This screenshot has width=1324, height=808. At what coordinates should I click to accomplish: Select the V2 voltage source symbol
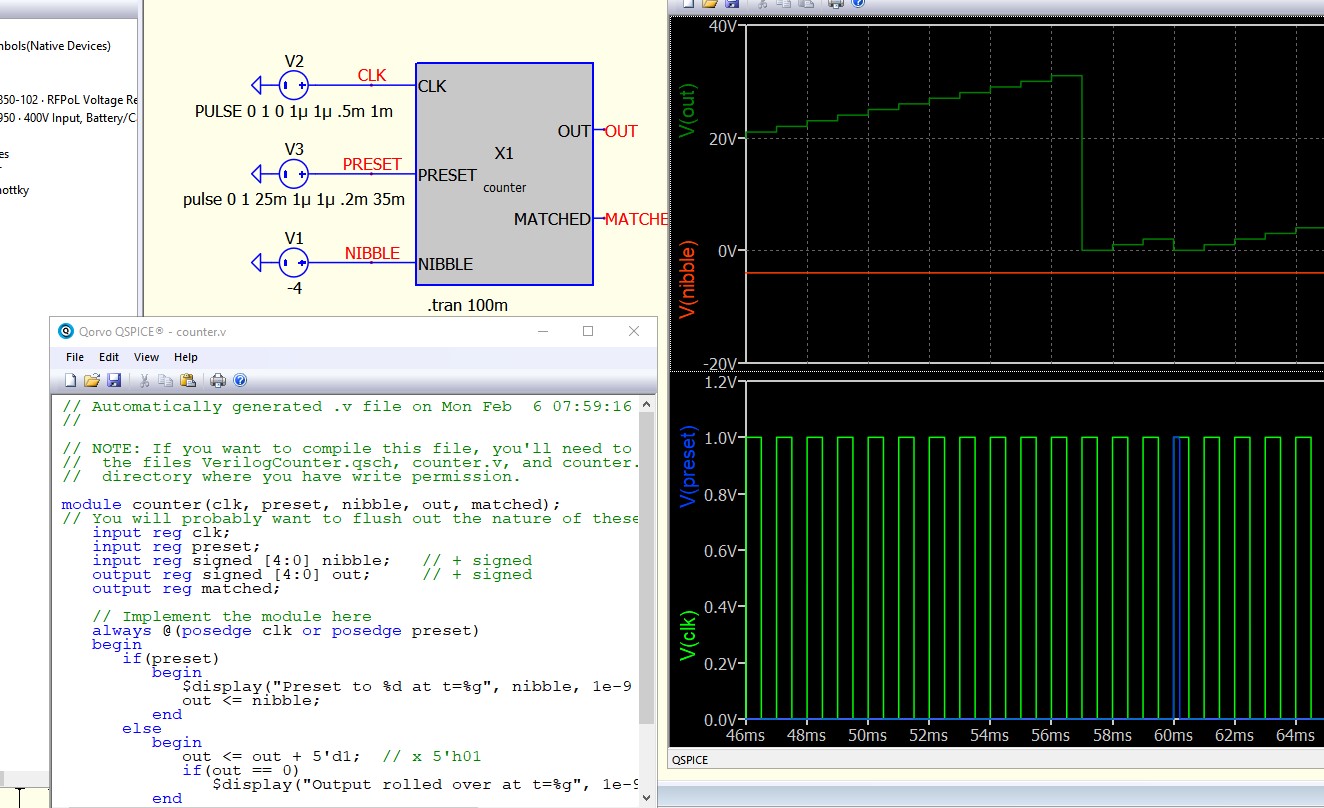(294, 85)
